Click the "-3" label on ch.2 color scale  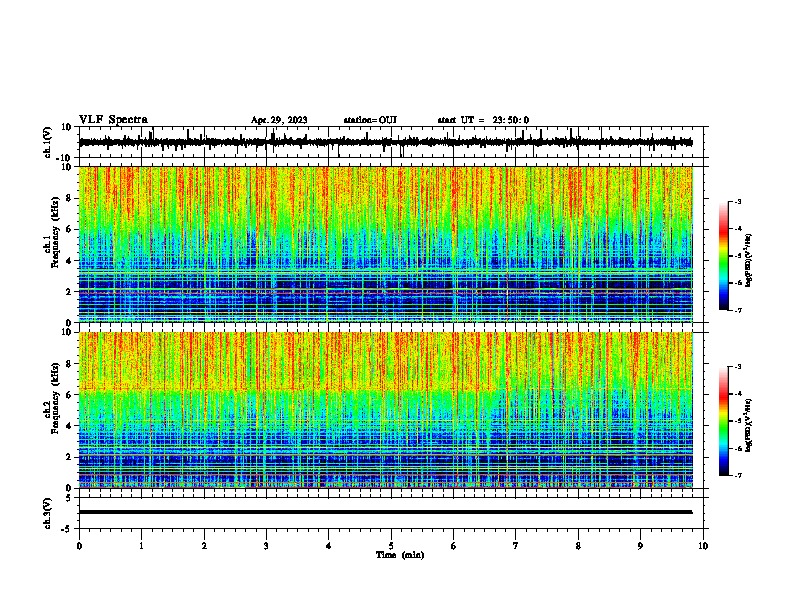click(737, 367)
